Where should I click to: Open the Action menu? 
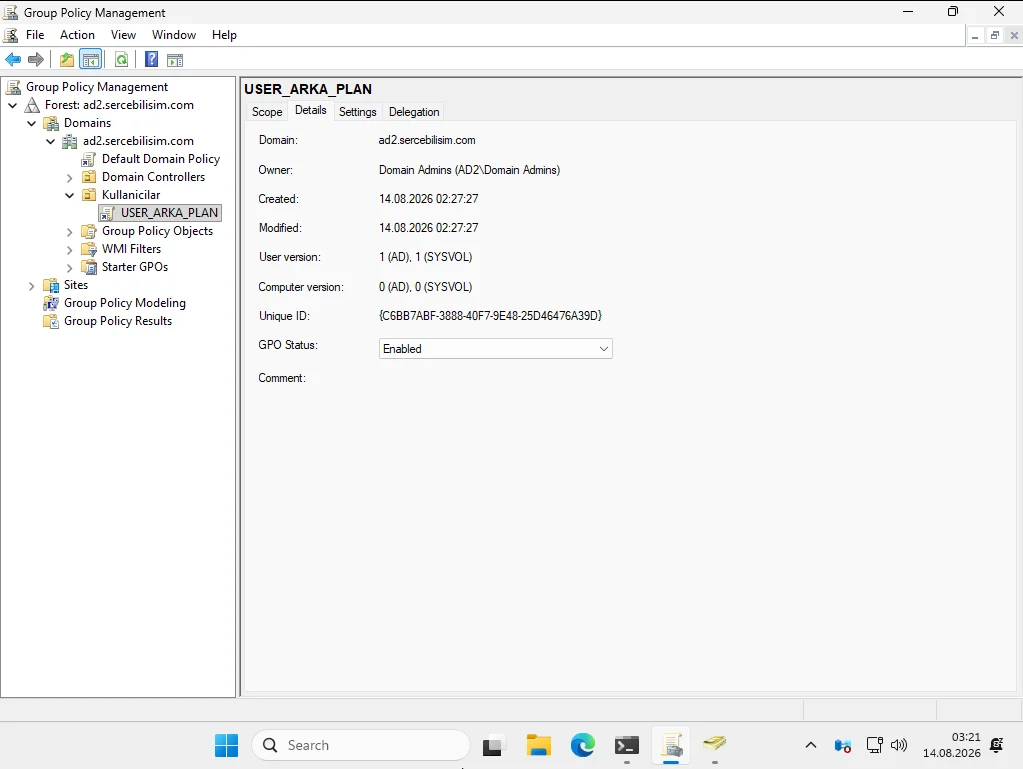pos(77,35)
